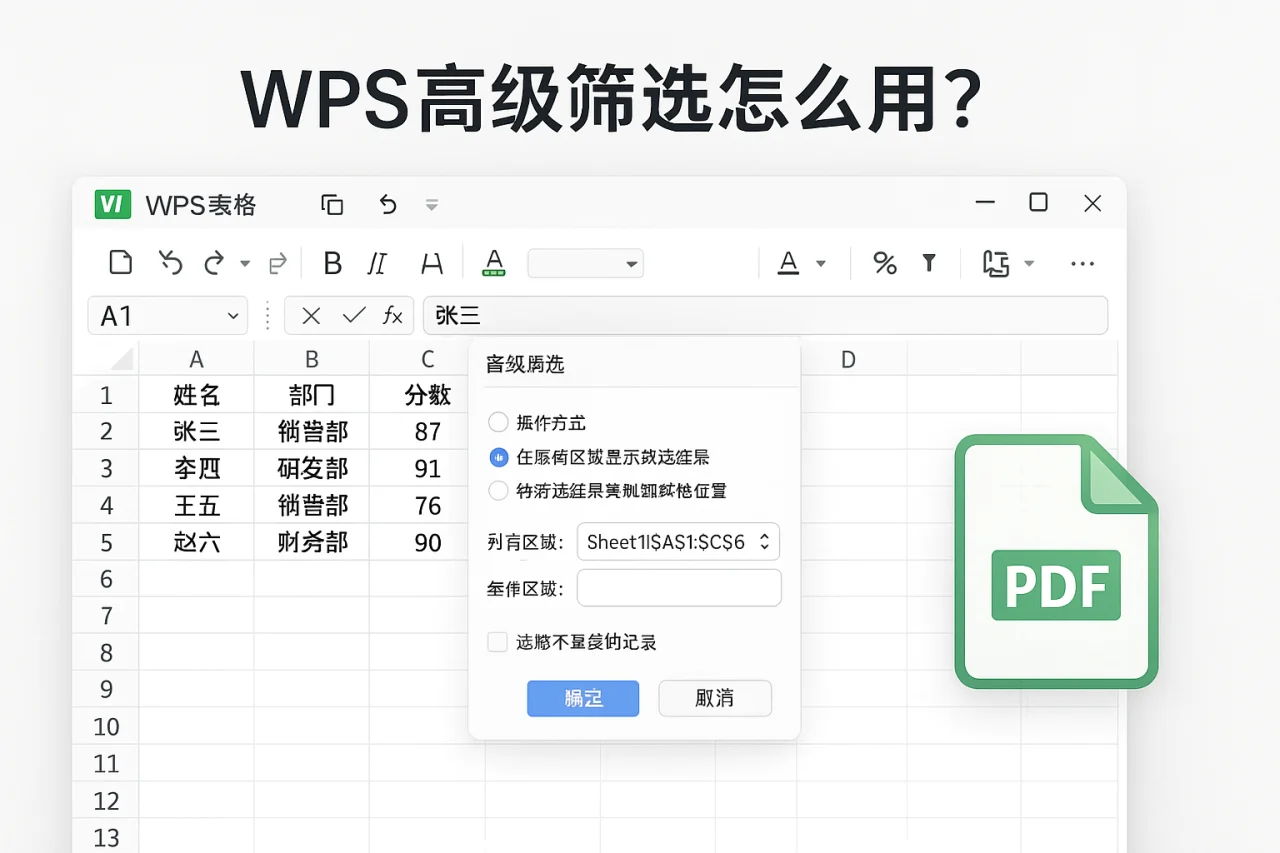Expand the Name Box dropdown
This screenshot has height=853, width=1280.
[232, 315]
